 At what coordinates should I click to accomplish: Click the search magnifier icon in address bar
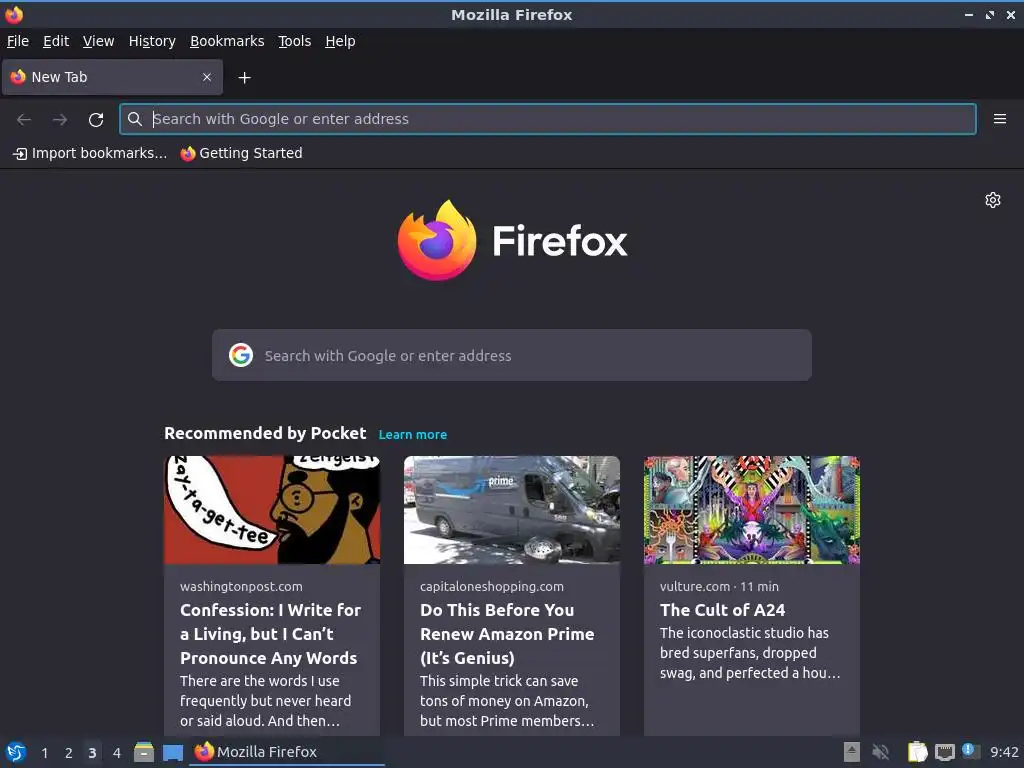click(135, 119)
